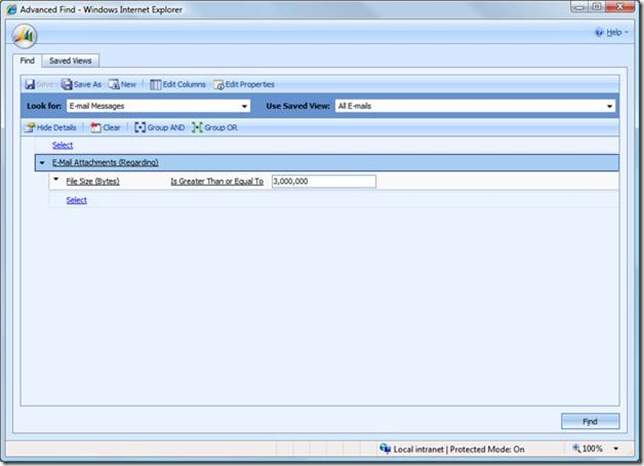Open Edit Properties from toolbar
This screenshot has height=466, width=644.
(218, 85)
